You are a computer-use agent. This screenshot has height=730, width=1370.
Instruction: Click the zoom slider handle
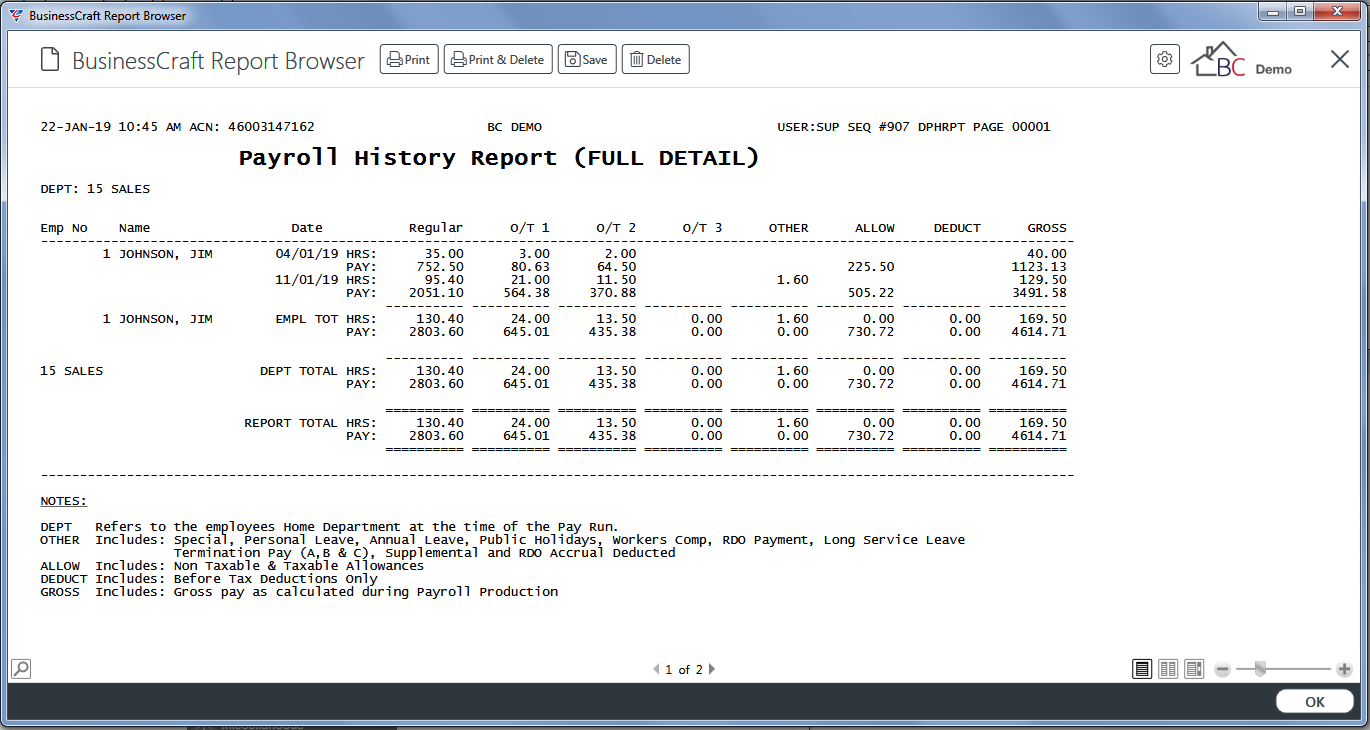(1260, 669)
